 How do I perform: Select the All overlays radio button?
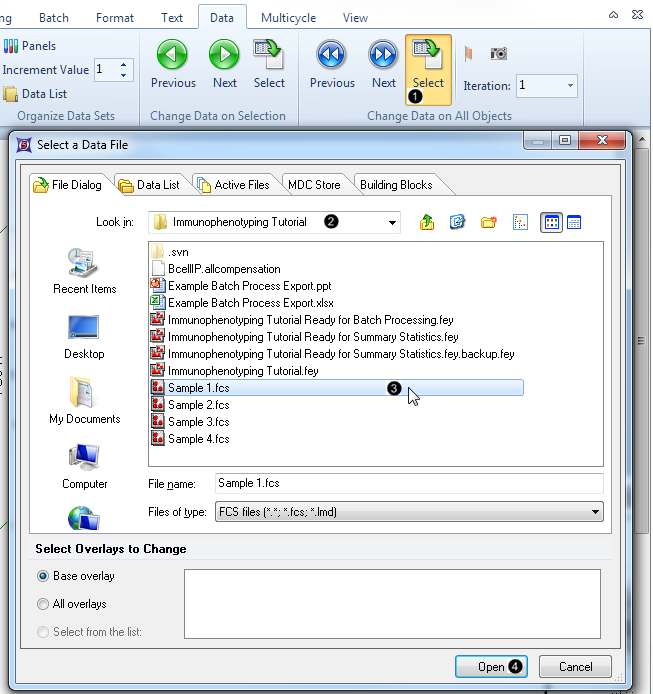[43, 604]
